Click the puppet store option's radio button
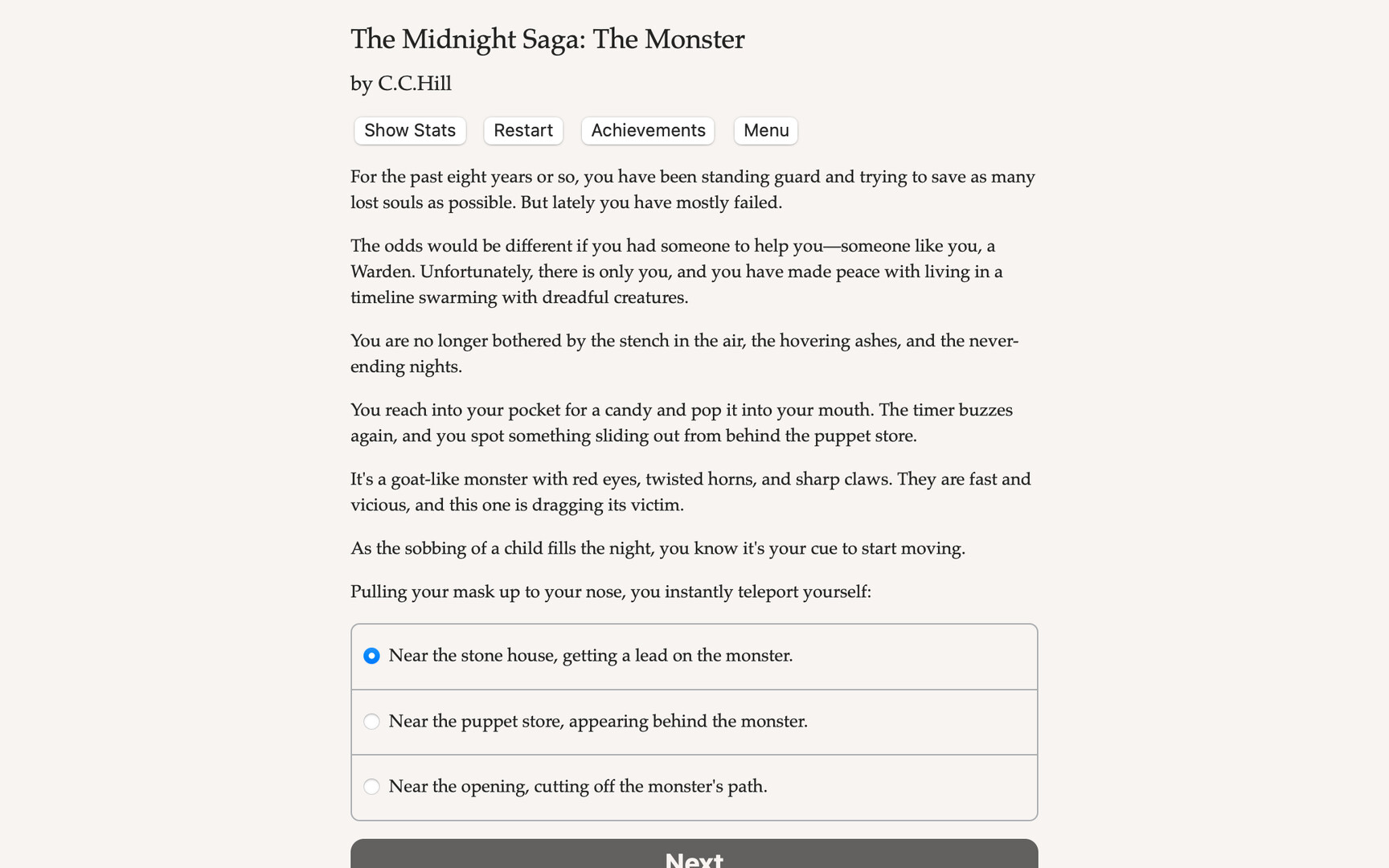This screenshot has width=1389, height=868. [371, 722]
